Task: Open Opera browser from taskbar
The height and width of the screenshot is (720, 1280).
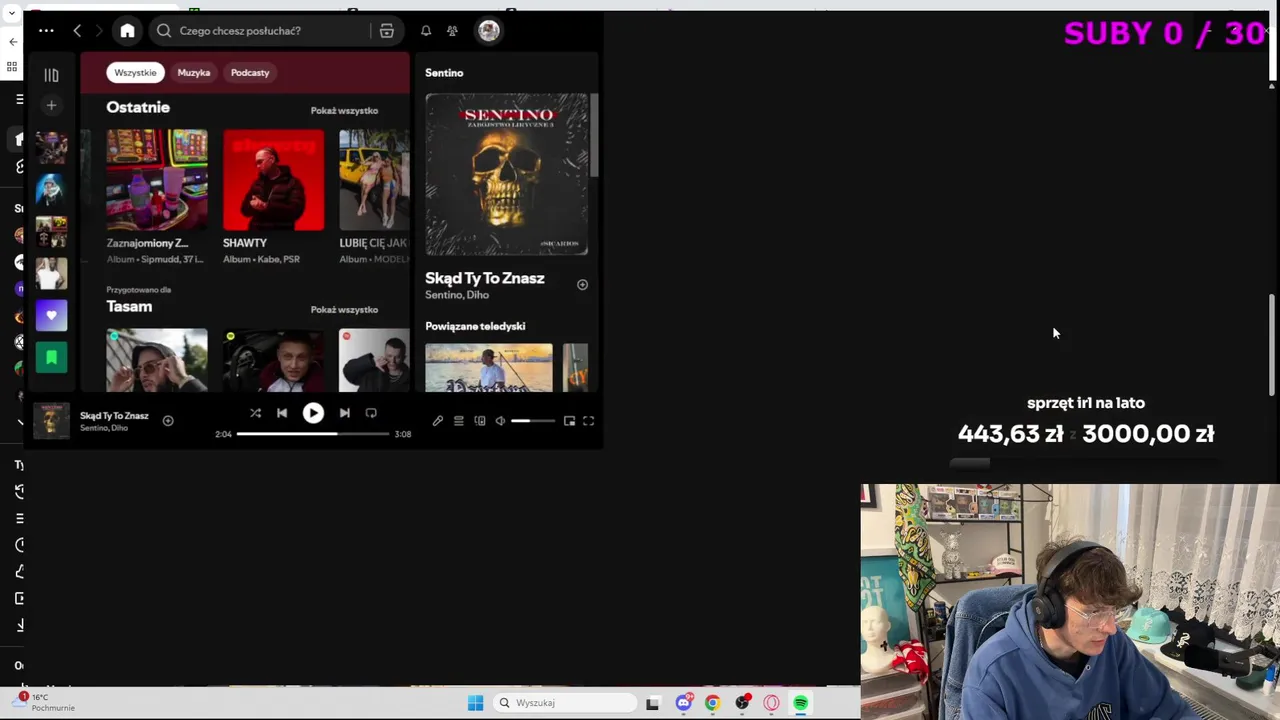Action: click(771, 703)
